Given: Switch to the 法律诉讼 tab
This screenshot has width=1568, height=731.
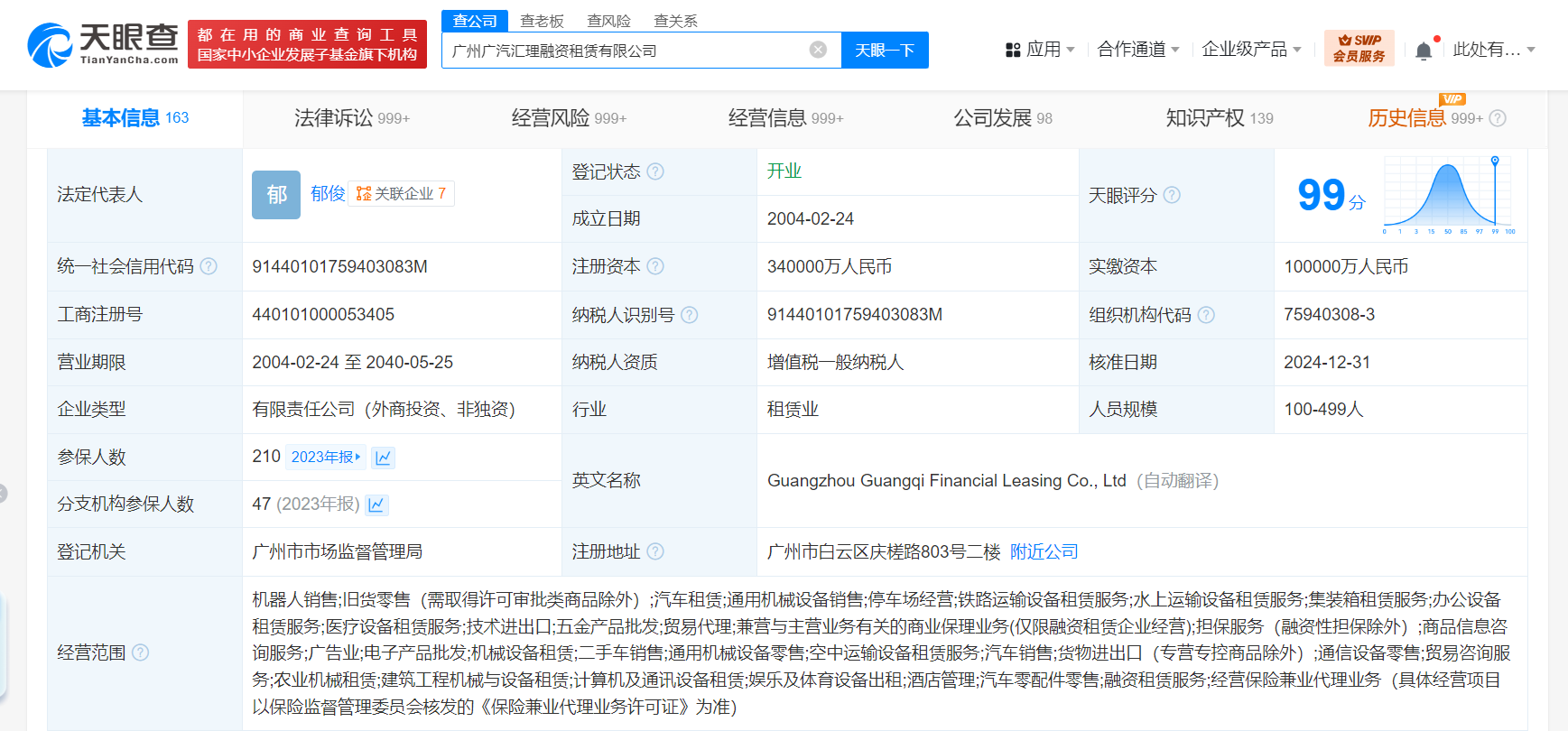Looking at the screenshot, I should tap(351, 118).
